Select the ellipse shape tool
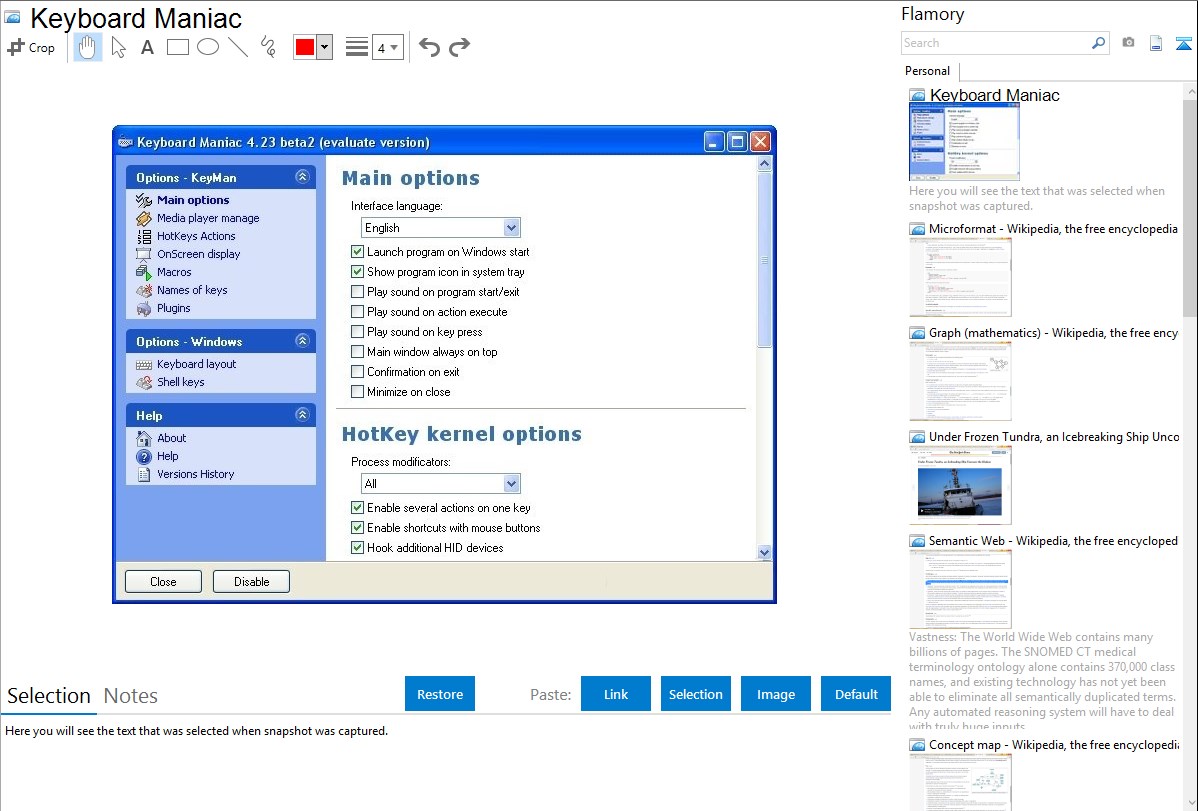The image size is (1198, 811). point(208,47)
